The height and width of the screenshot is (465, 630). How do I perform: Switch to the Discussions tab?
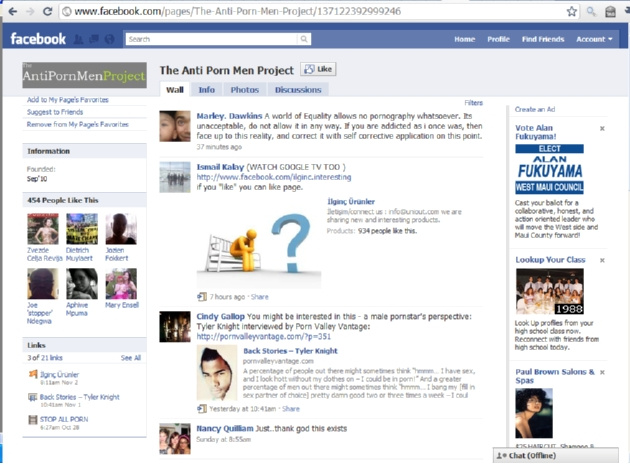pos(298,90)
